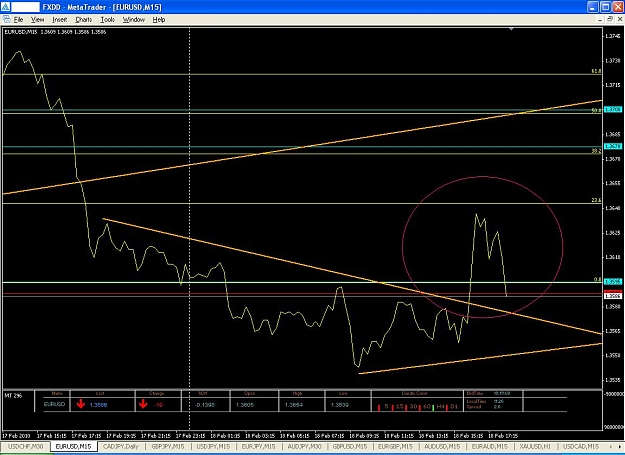The height and width of the screenshot is (455, 625).
Task: Click the 17 Feb 23:15 time axis label
Action: [x=191, y=435]
